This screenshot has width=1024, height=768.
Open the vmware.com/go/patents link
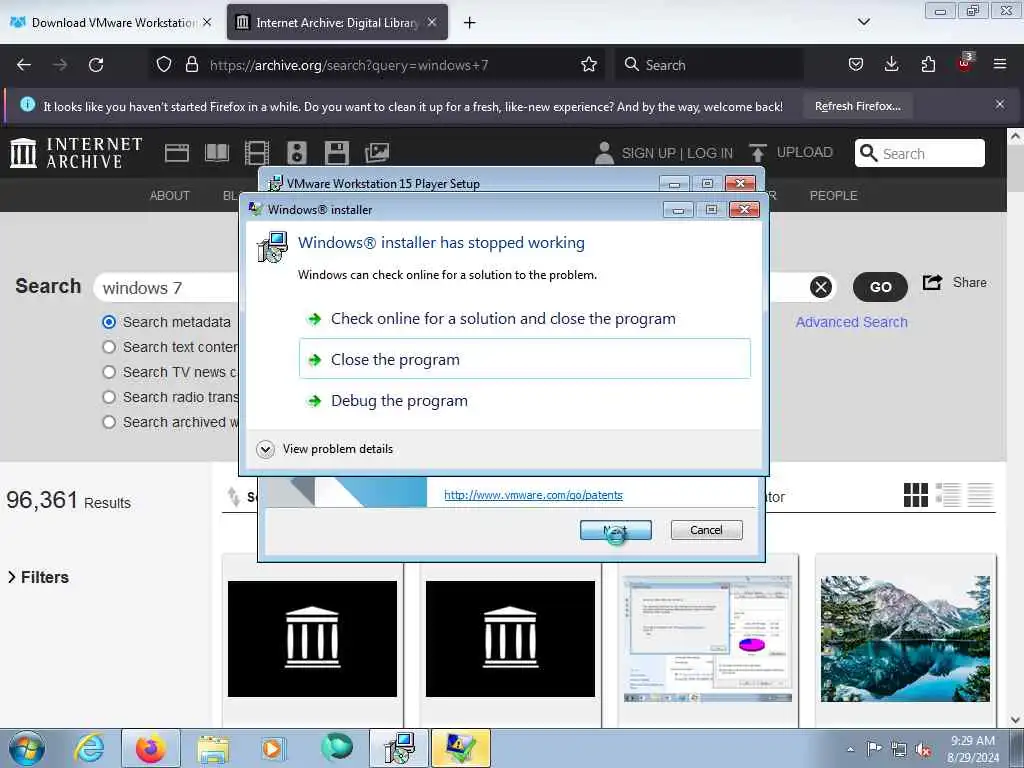(x=533, y=495)
